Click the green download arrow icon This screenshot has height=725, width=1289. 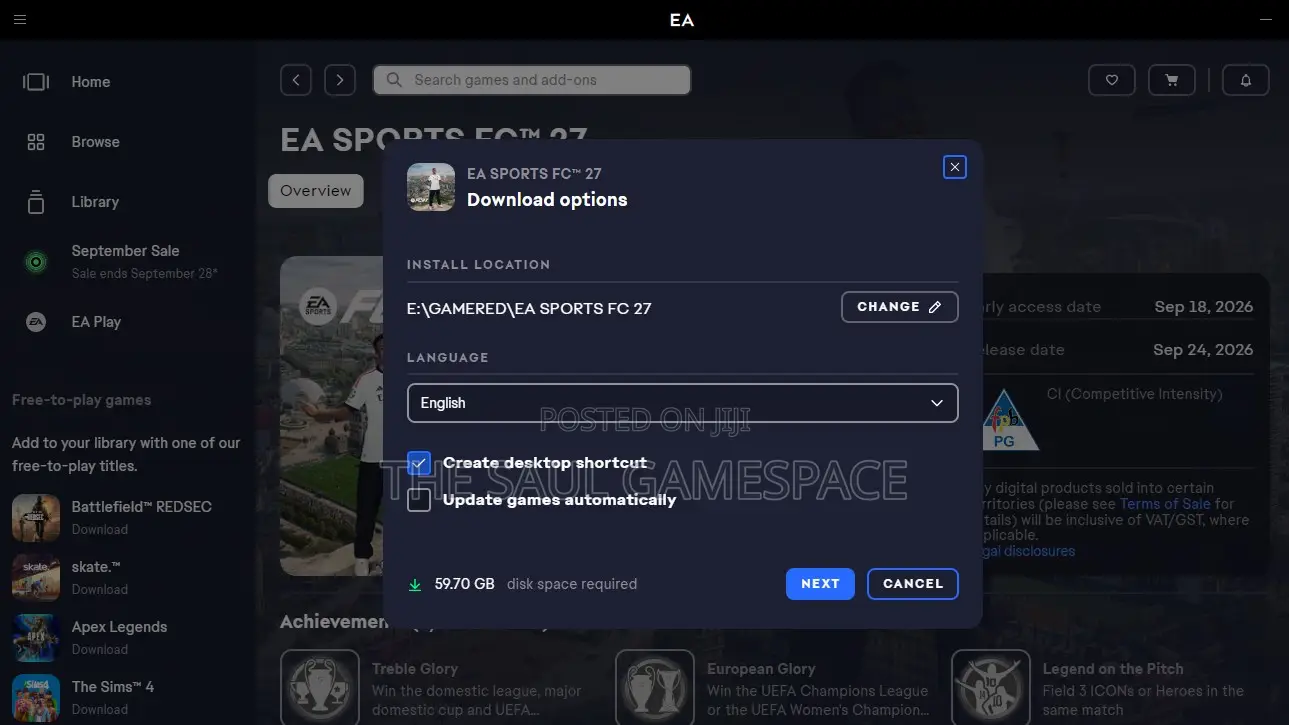(x=415, y=585)
